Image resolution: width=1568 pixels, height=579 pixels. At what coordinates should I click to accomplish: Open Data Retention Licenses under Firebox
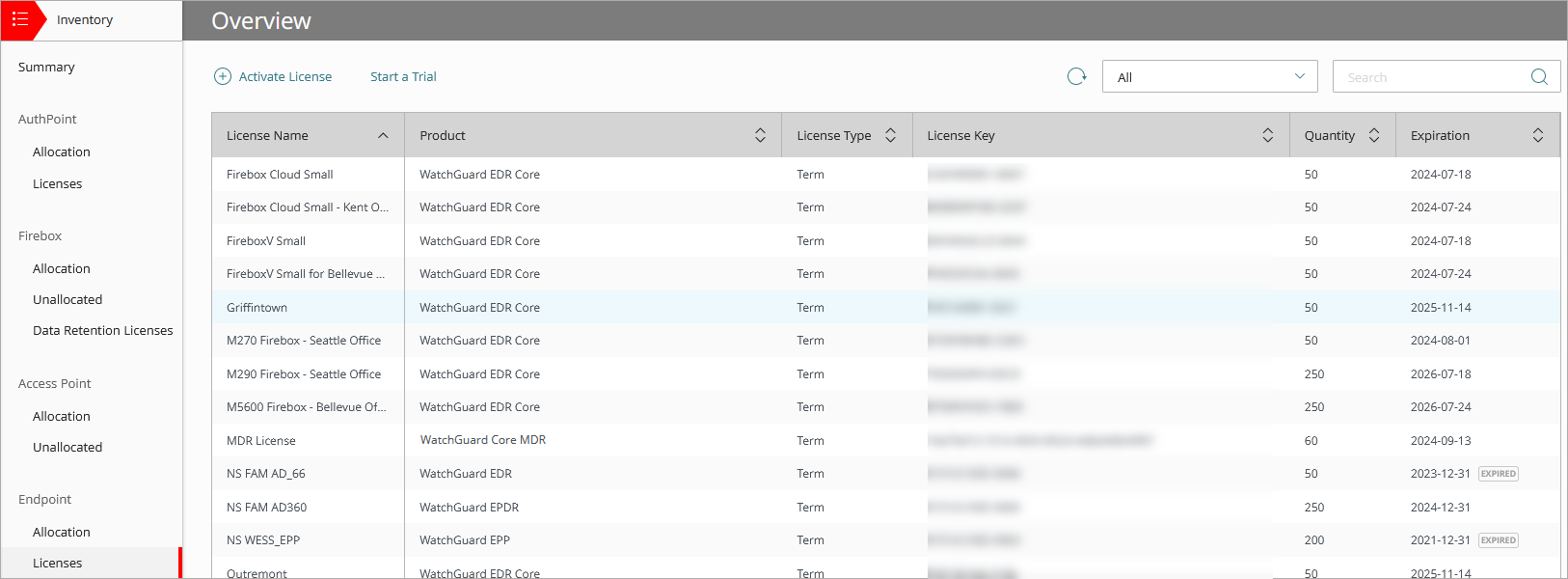click(x=102, y=330)
